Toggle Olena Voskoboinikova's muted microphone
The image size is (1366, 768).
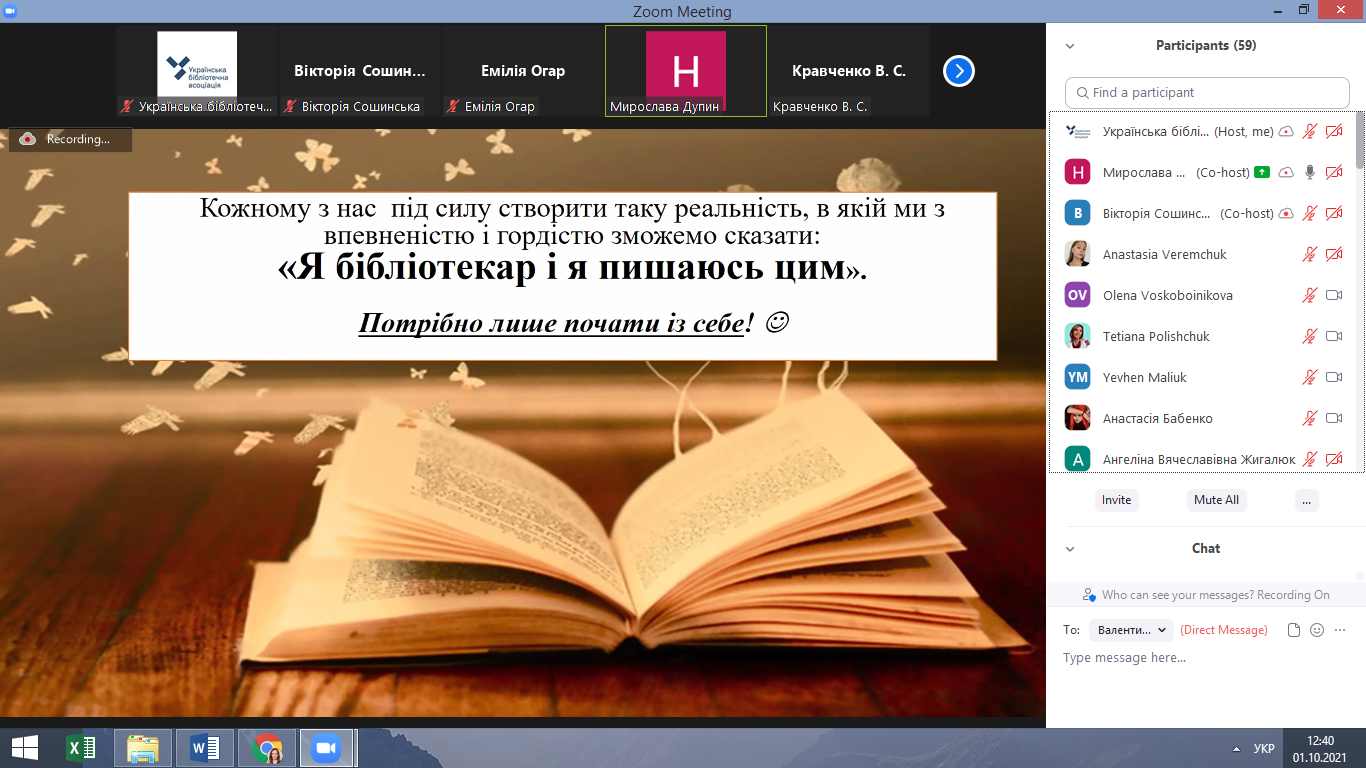tap(1309, 295)
